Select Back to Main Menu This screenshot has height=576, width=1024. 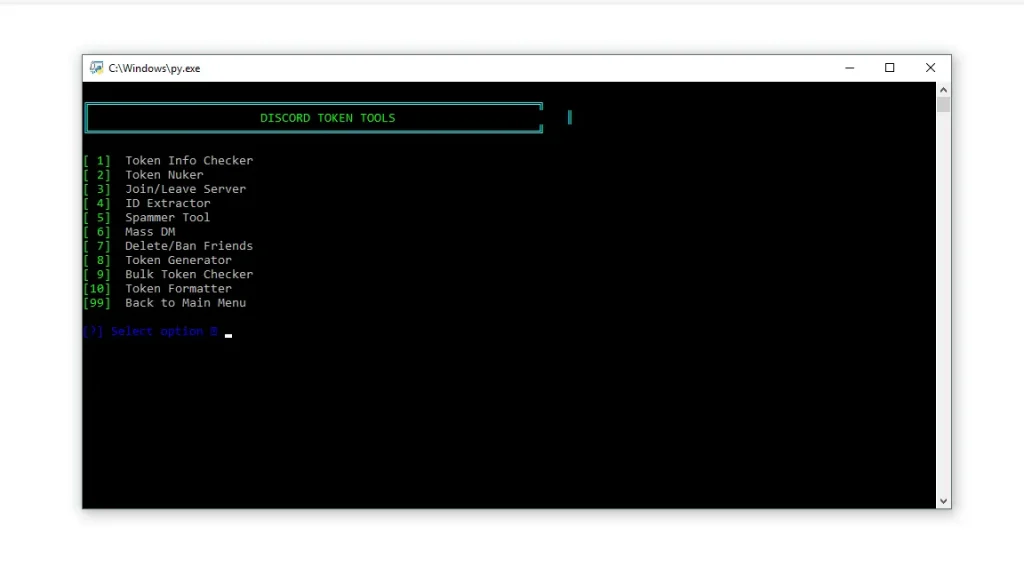[x=184, y=302]
